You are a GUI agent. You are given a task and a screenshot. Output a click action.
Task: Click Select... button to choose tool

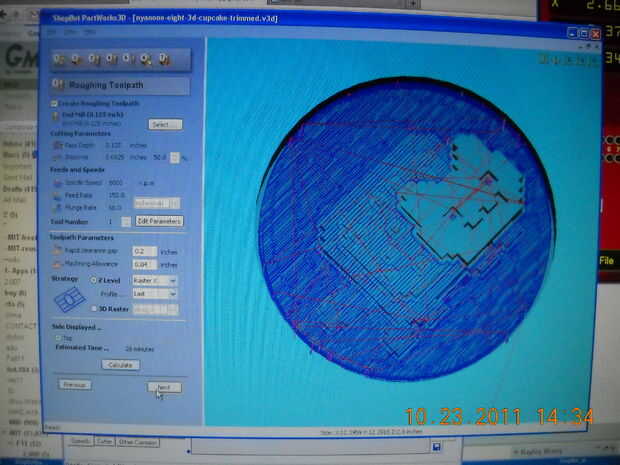[166, 125]
